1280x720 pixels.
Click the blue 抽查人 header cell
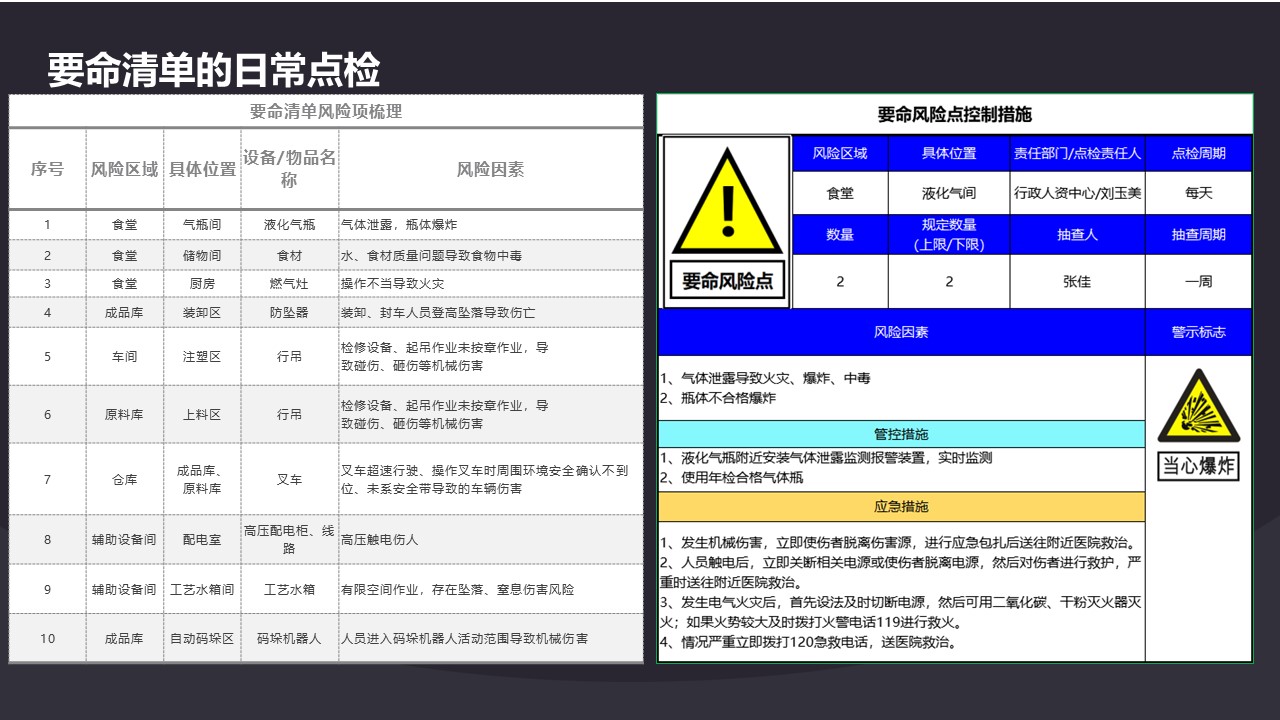(1077, 234)
